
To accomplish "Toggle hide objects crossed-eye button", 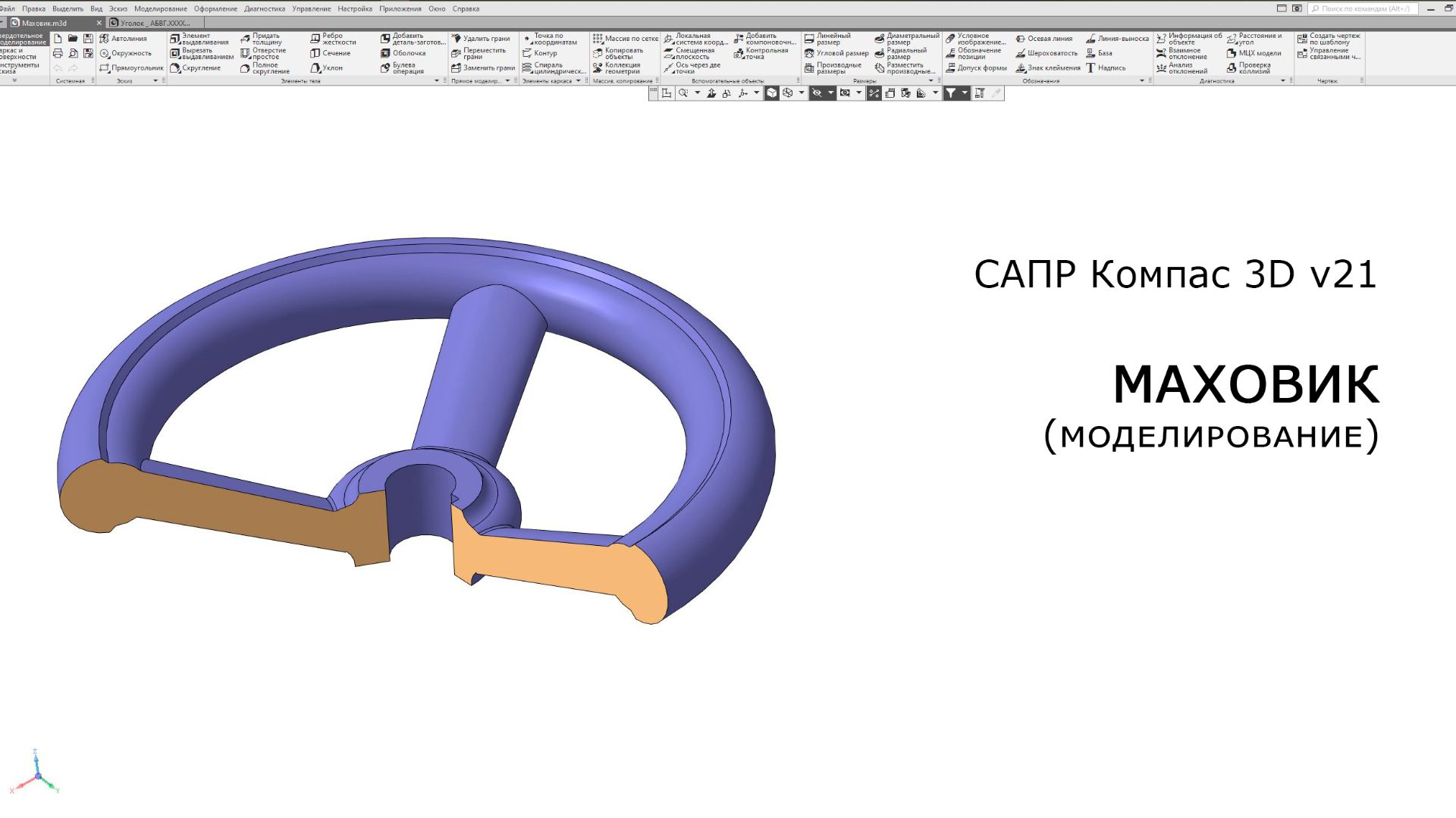I will pos(817,93).
